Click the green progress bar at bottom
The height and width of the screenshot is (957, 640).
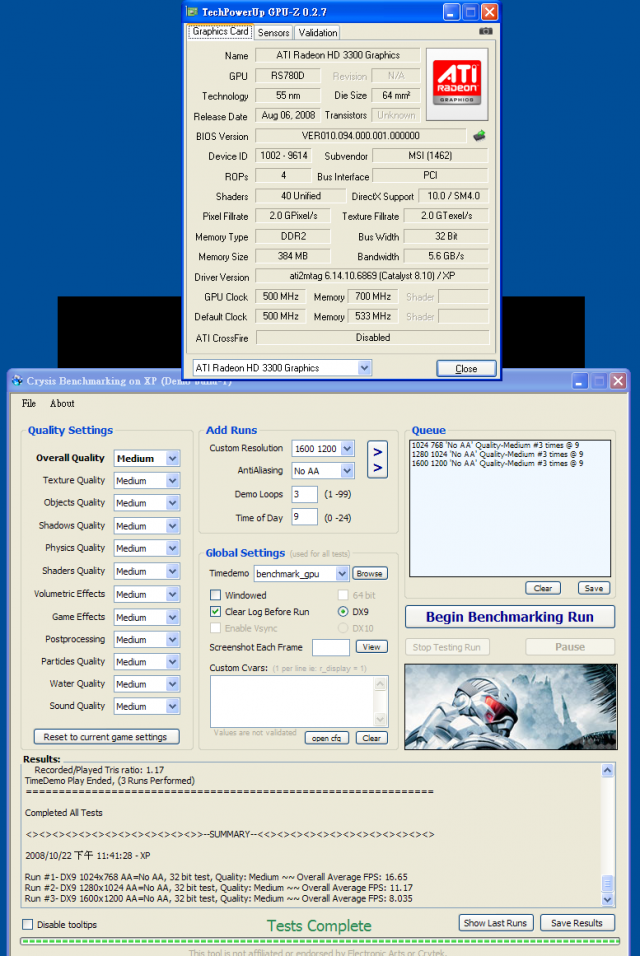click(320, 941)
